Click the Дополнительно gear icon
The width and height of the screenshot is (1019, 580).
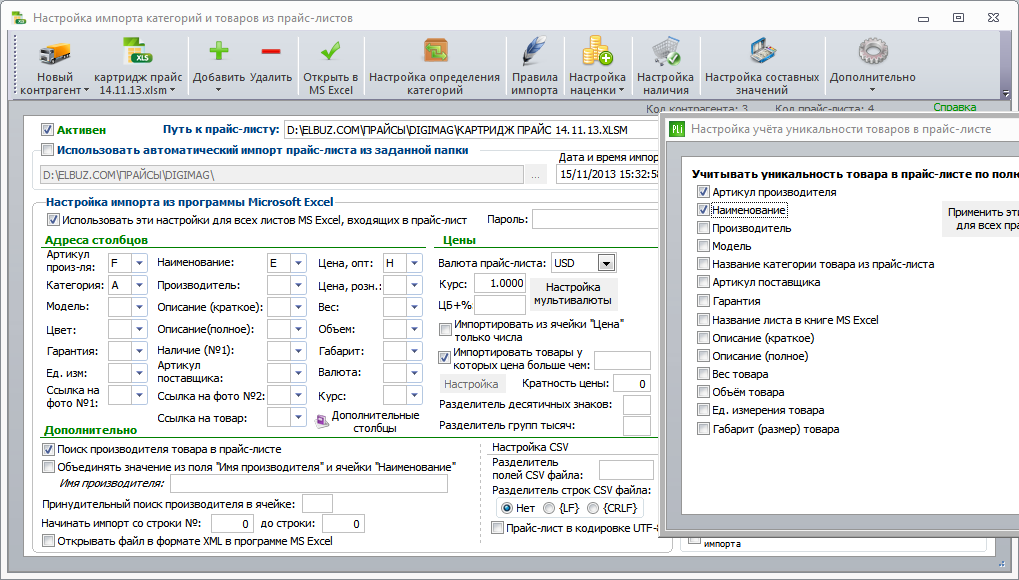[x=872, y=52]
